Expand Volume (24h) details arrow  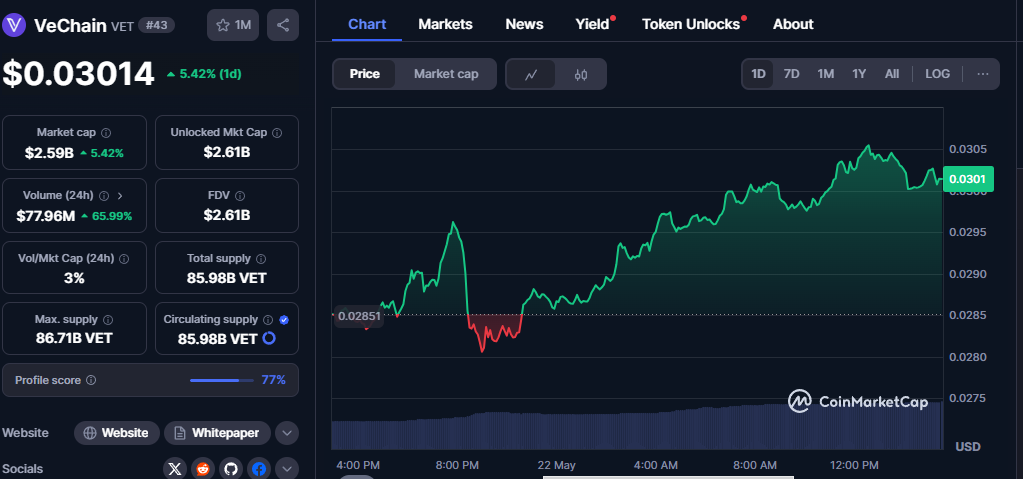pyautogui.click(x=121, y=195)
